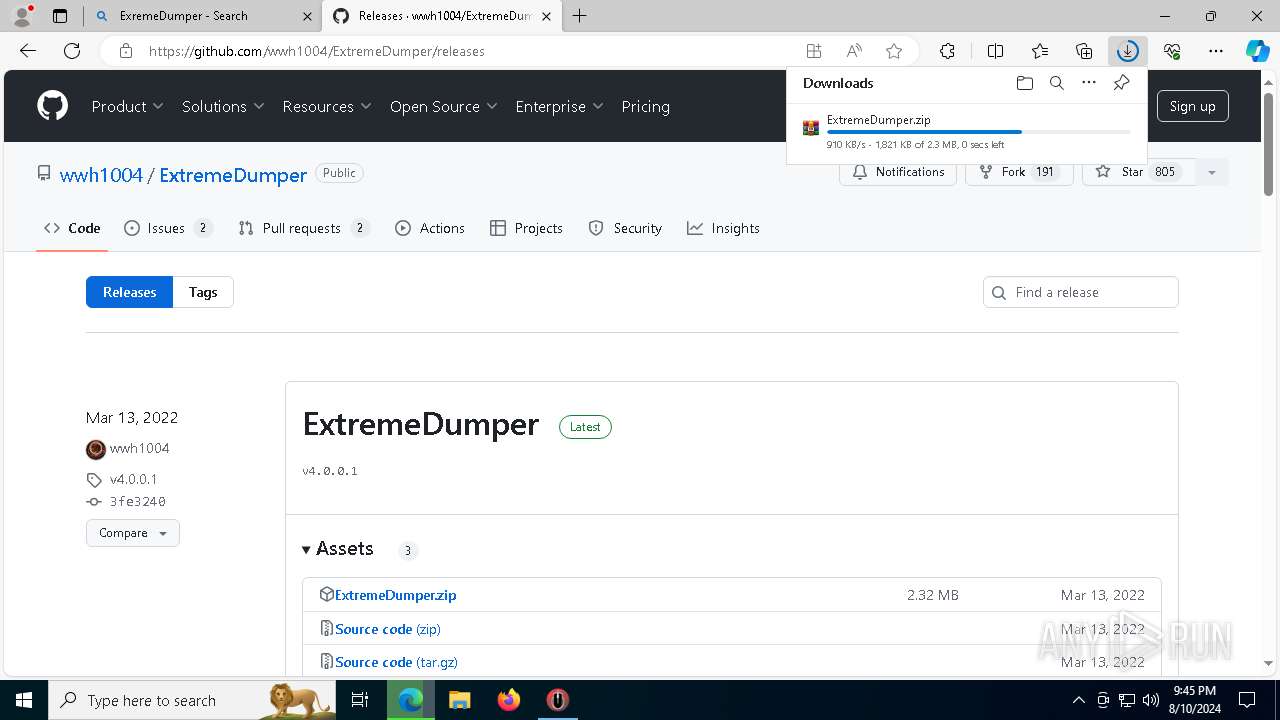Viewport: 1280px width, 720px height.
Task: Open downloads folder icon
Action: (x=1024, y=83)
